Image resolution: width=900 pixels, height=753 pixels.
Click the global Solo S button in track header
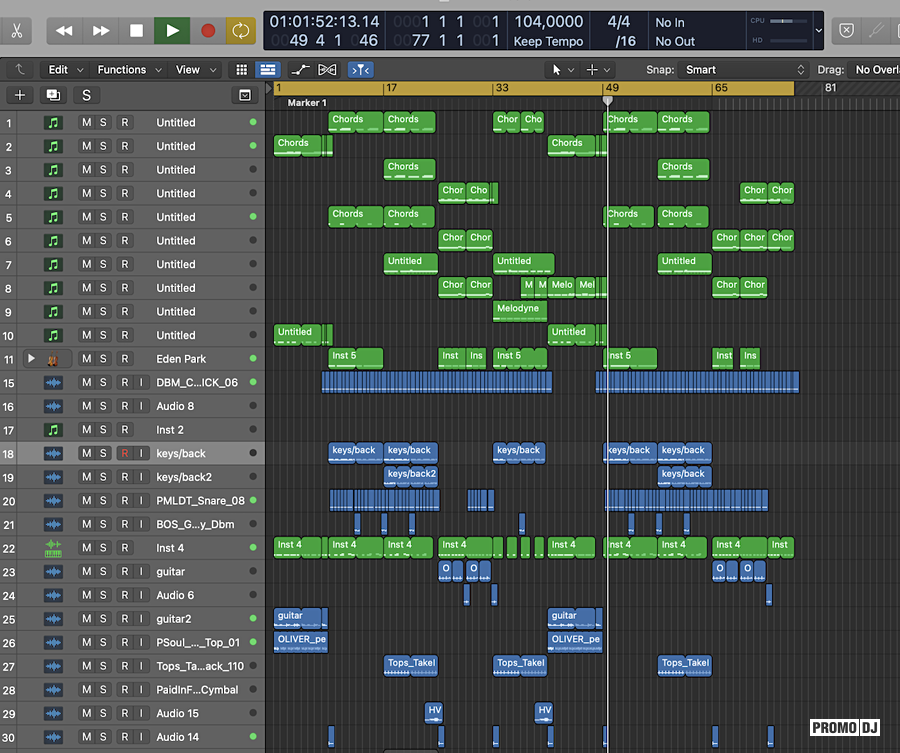coord(86,95)
